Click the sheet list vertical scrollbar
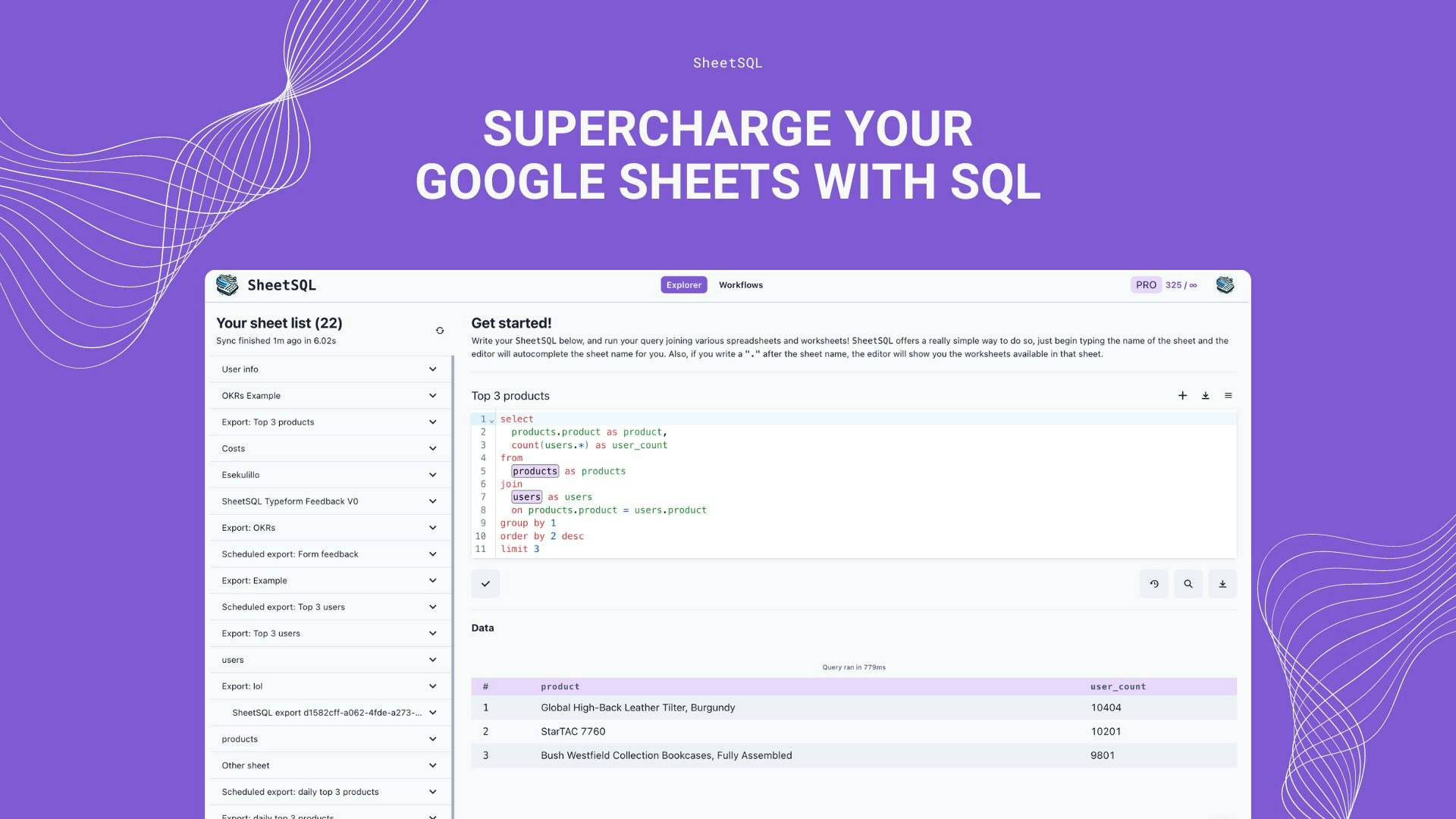The height and width of the screenshot is (819, 1456). 453,588
